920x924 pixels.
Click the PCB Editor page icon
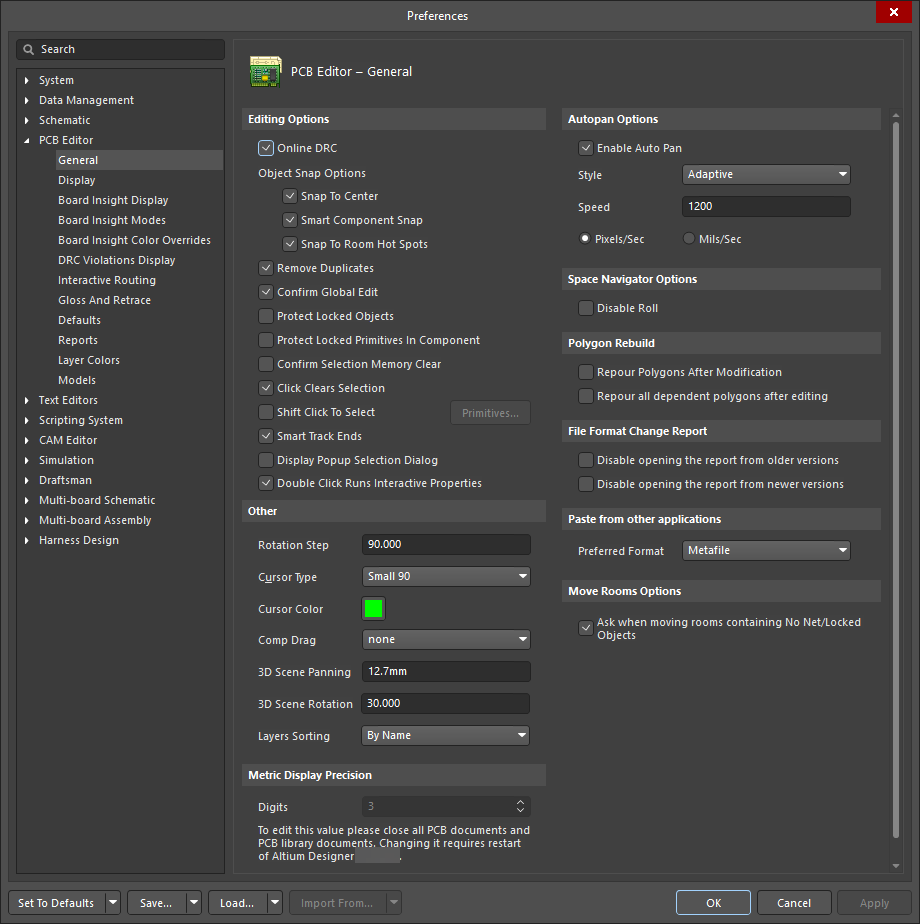[x=266, y=71]
